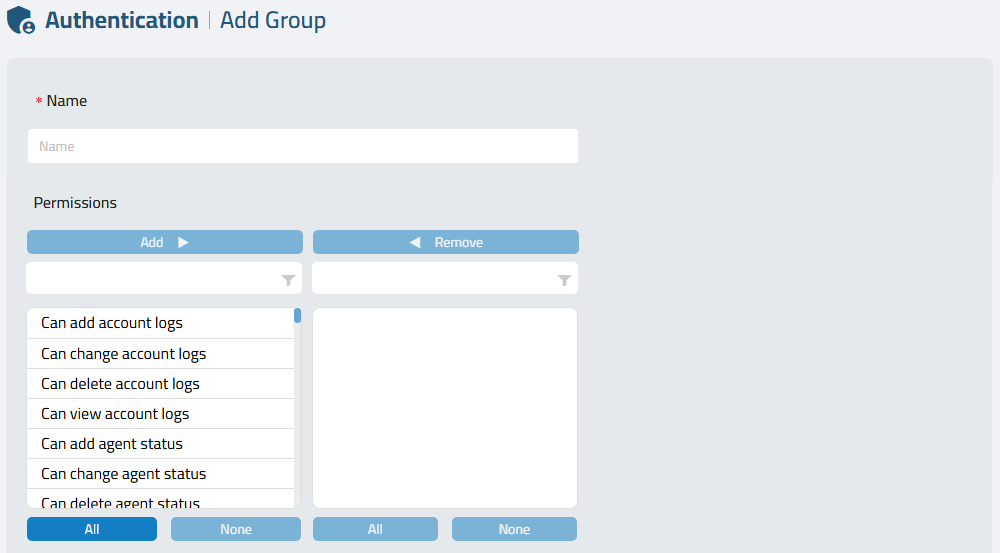
Task: Select 'Can change agent status' permission
Action: 161,474
